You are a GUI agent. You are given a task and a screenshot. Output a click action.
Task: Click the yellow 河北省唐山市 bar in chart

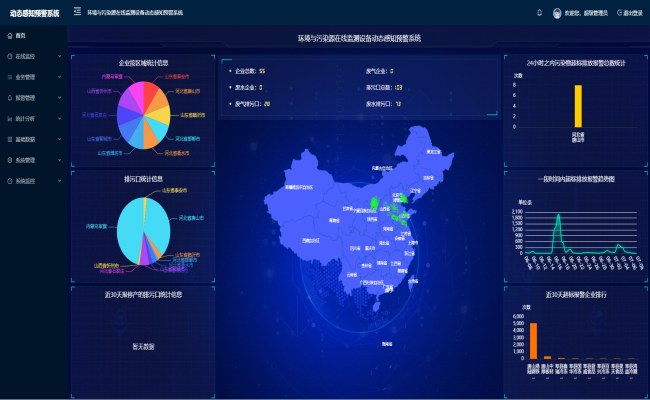click(578, 106)
